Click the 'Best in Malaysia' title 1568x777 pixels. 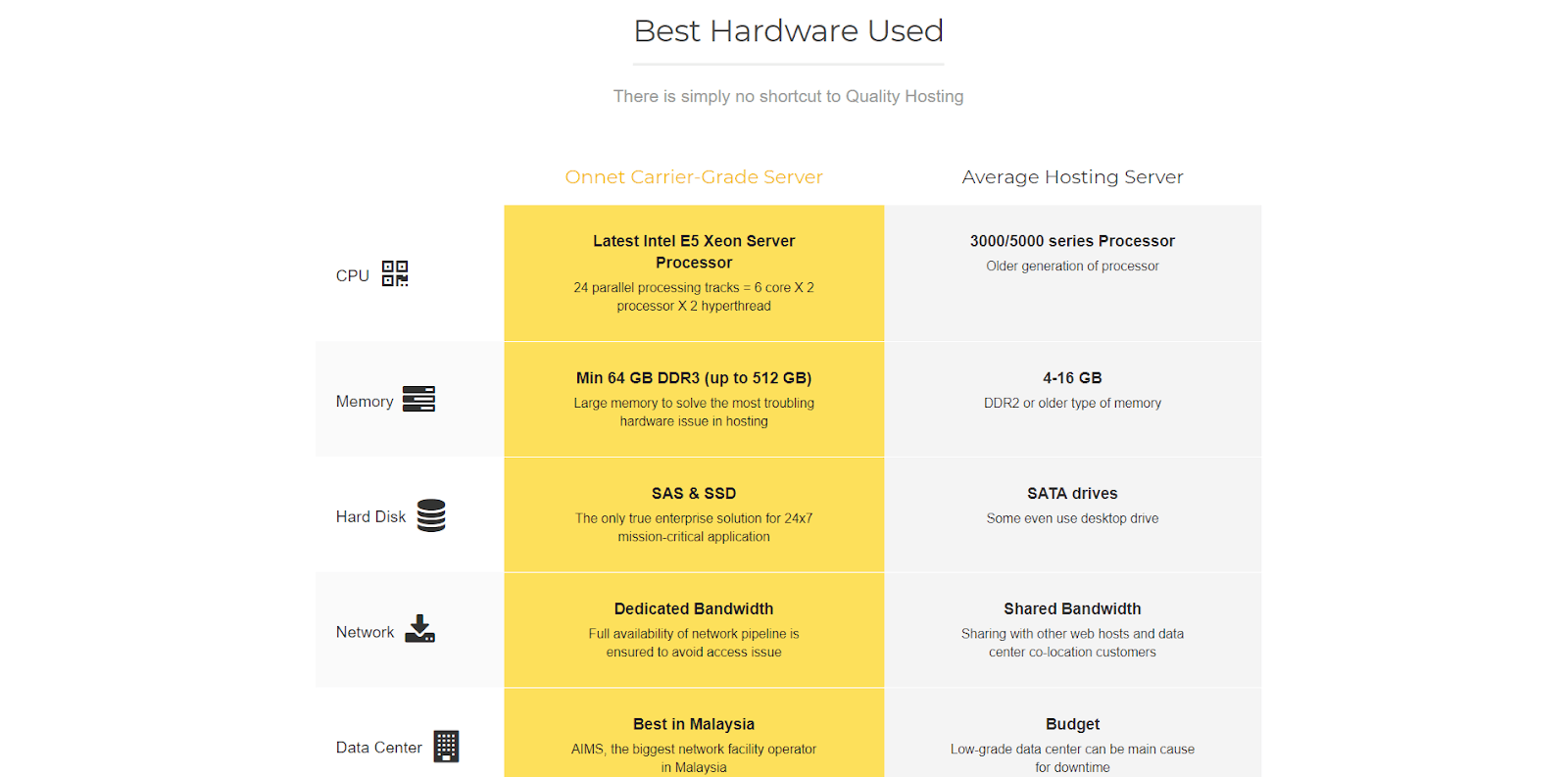(694, 724)
